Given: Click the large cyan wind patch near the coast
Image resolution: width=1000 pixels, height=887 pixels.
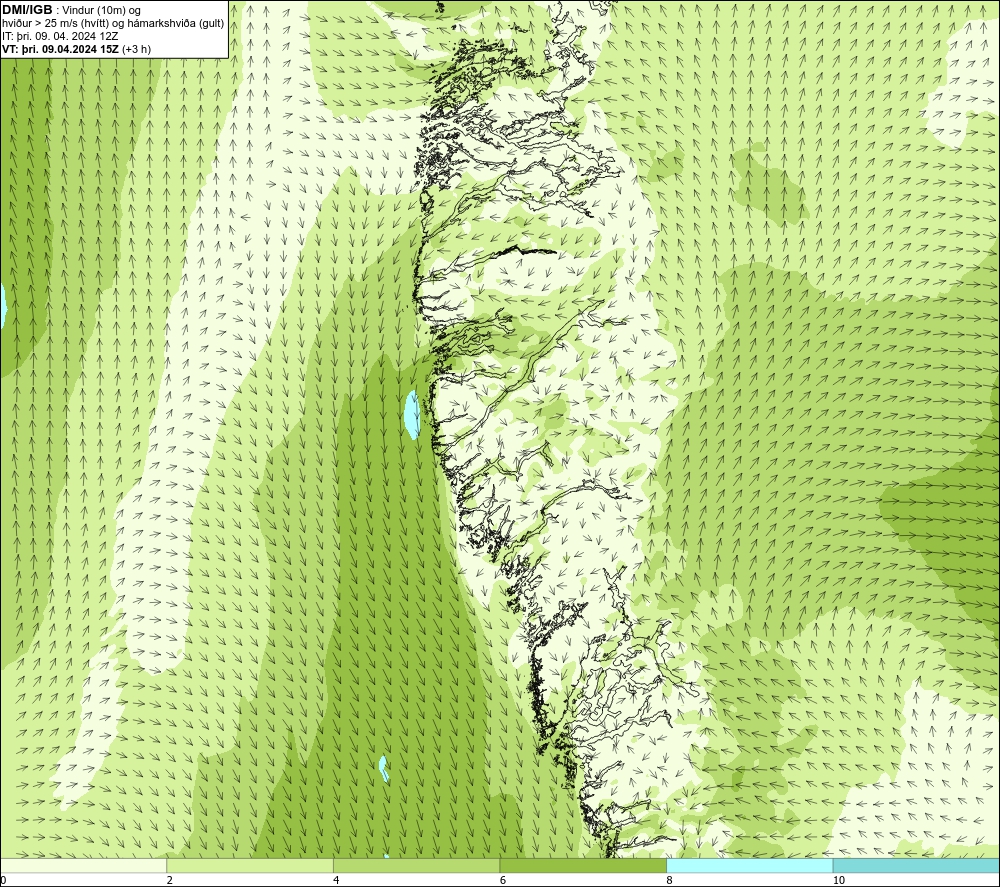Looking at the screenshot, I should click(413, 414).
